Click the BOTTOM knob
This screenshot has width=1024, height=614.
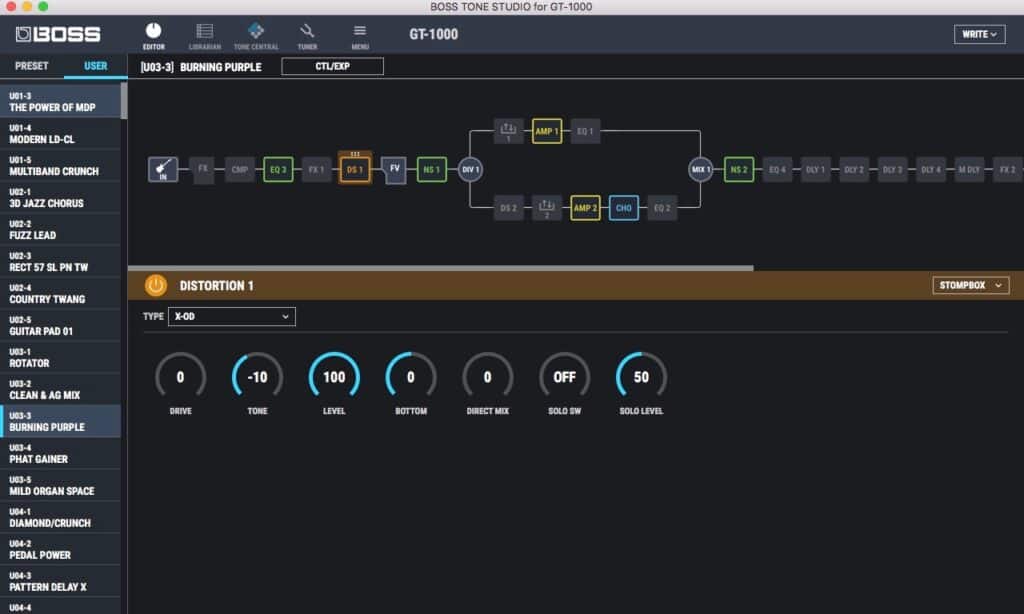411,377
